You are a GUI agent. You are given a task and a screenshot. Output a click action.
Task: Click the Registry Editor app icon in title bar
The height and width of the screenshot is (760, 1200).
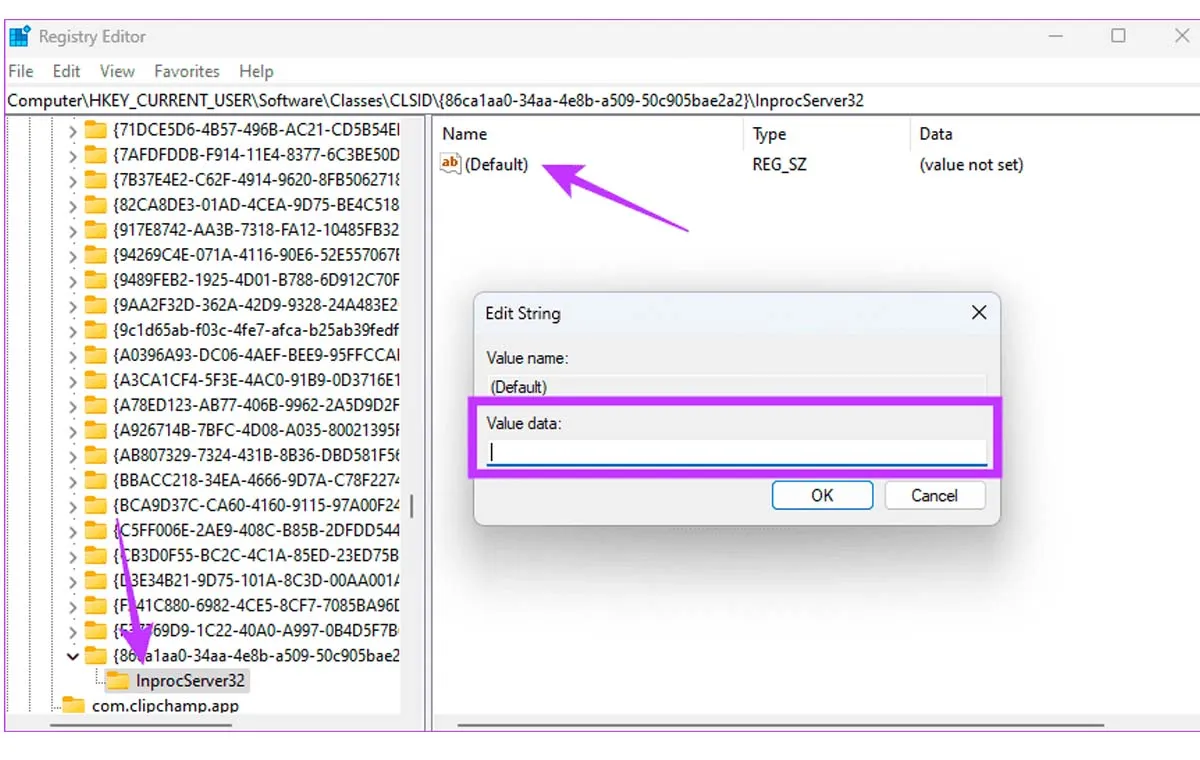click(x=19, y=37)
